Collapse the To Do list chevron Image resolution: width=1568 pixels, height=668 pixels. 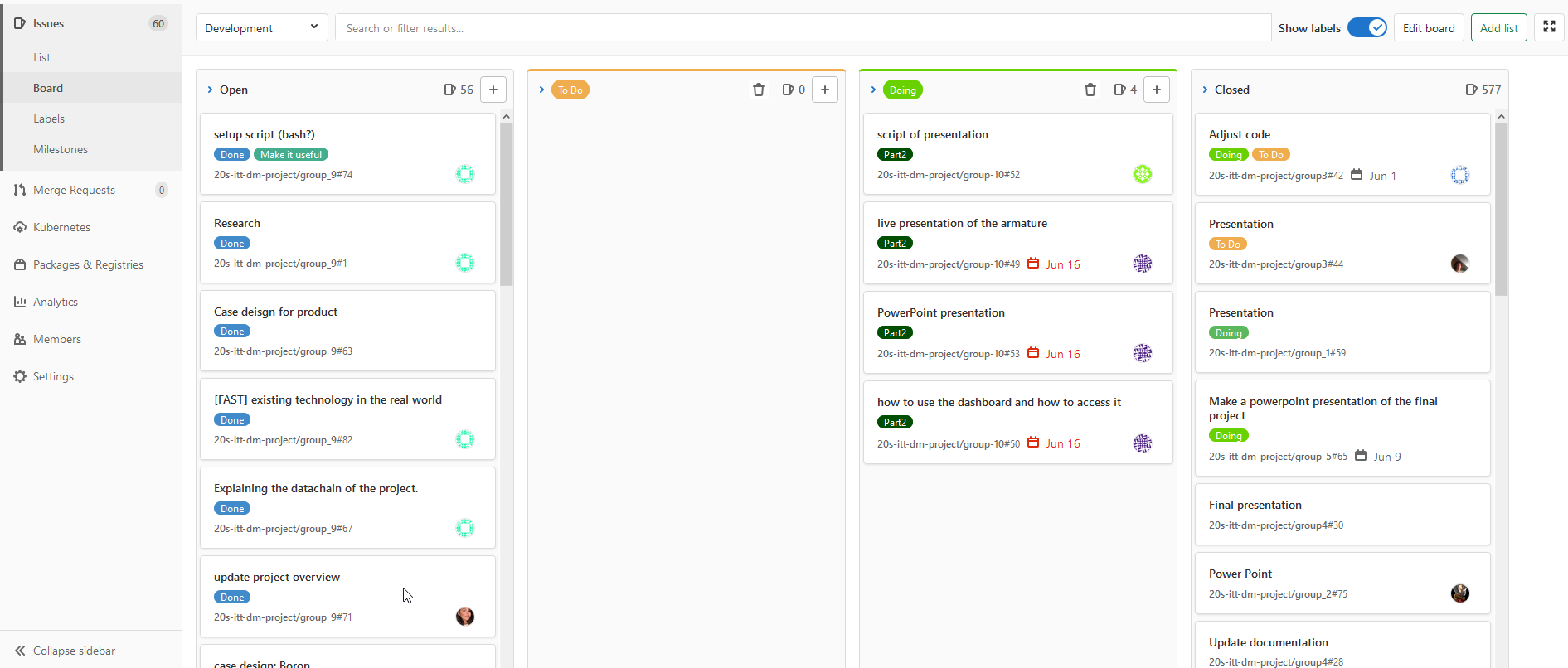pos(541,90)
